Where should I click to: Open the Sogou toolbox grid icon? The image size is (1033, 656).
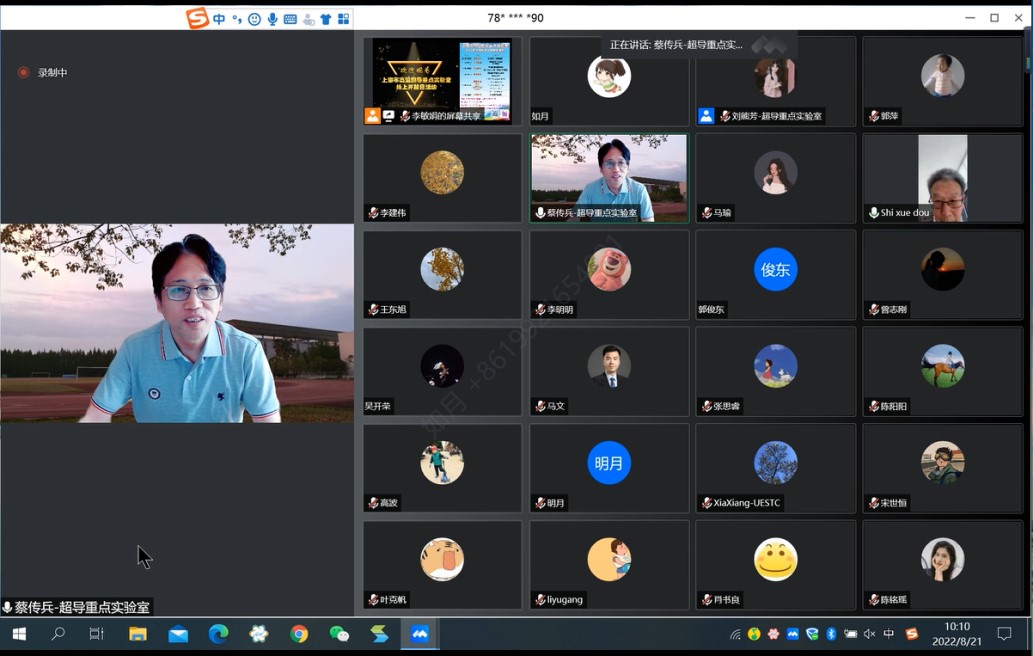[343, 19]
